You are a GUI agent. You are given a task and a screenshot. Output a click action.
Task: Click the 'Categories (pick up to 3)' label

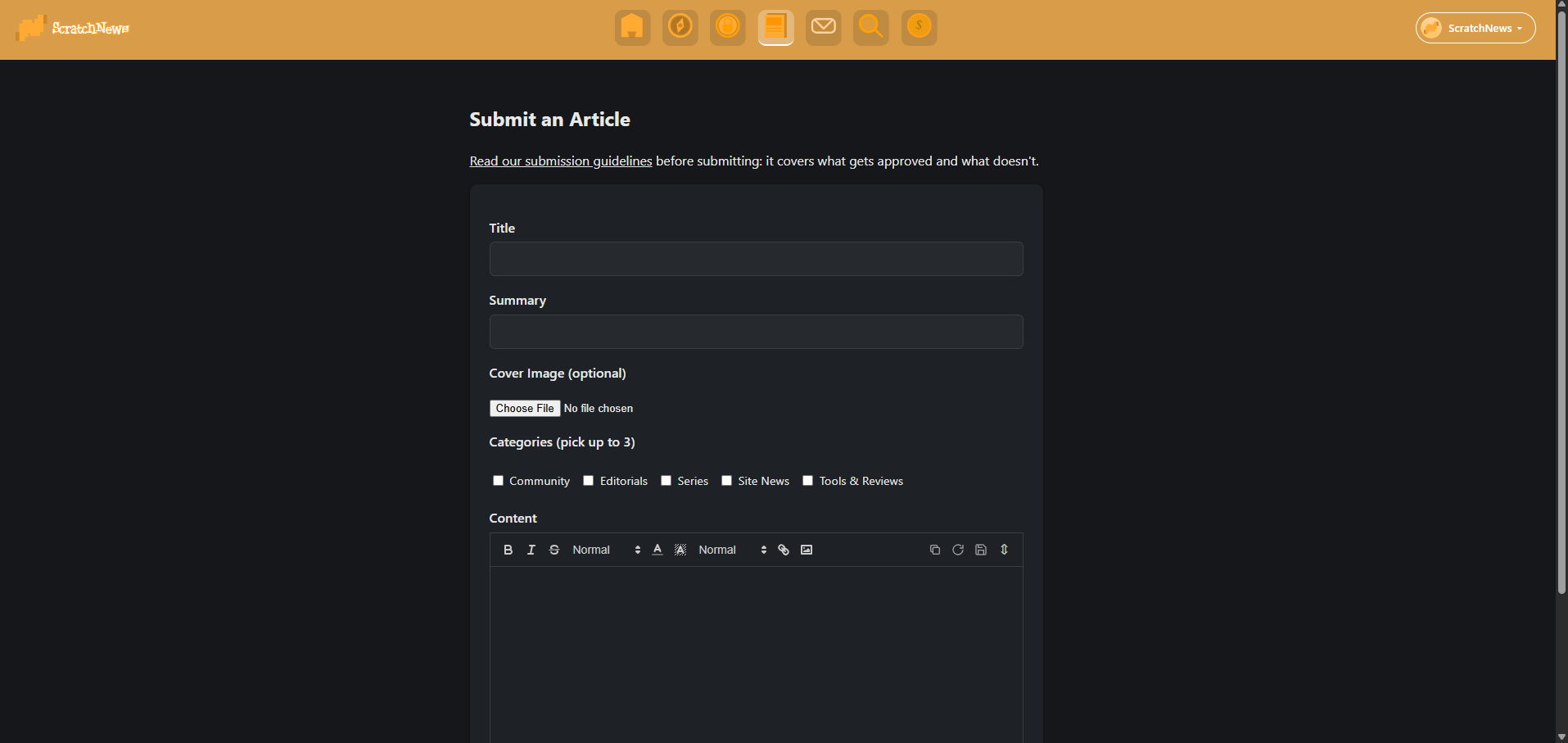(x=562, y=442)
